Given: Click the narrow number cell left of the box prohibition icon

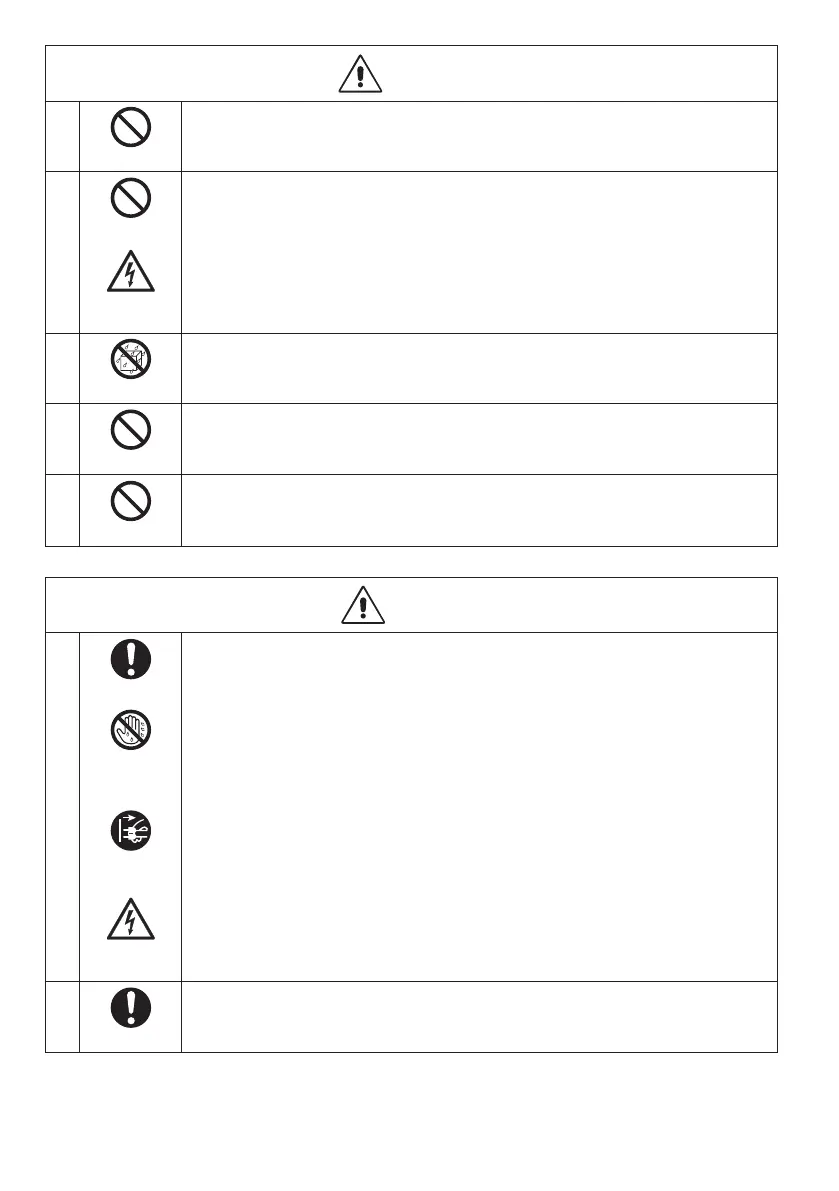Looking at the screenshot, I should click(x=62, y=368).
